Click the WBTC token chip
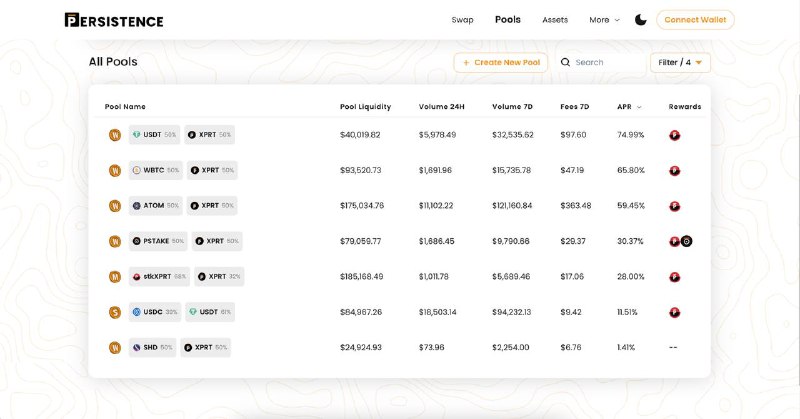The width and height of the screenshot is (800, 419). tap(156, 170)
